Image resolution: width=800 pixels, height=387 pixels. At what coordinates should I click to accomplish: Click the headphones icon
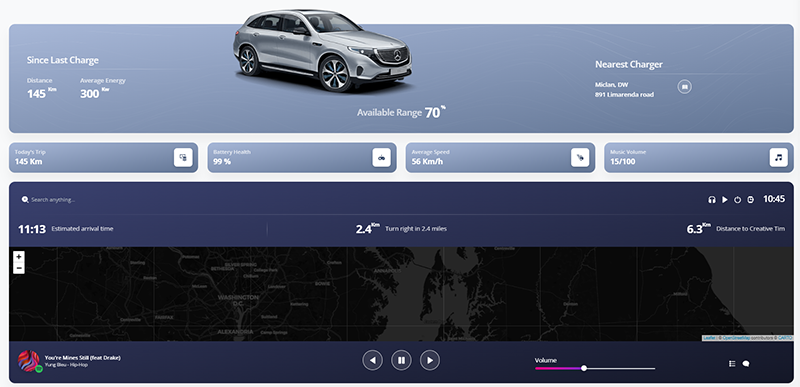pyautogui.click(x=711, y=200)
